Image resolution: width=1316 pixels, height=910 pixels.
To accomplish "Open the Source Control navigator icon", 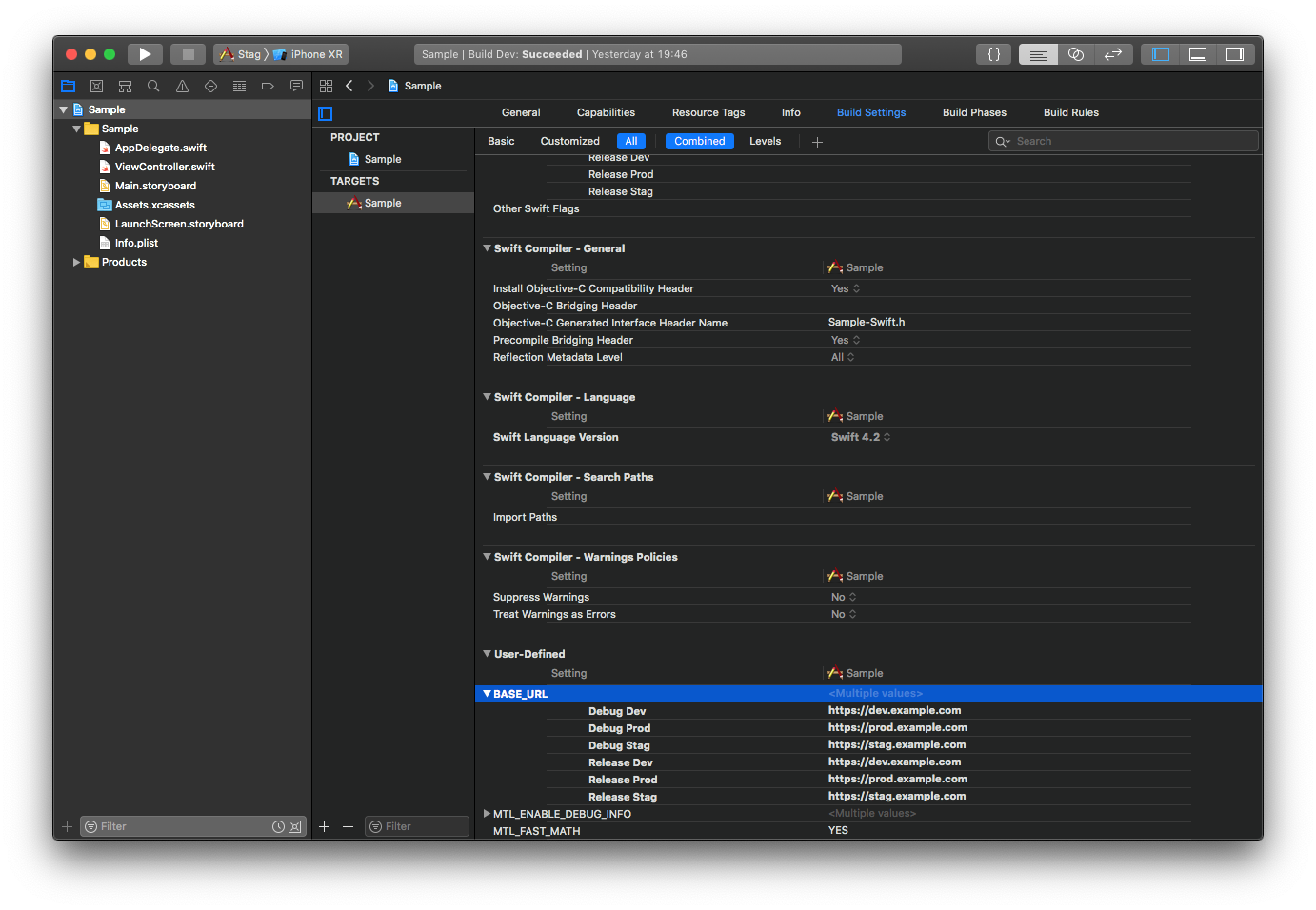I will [96, 86].
